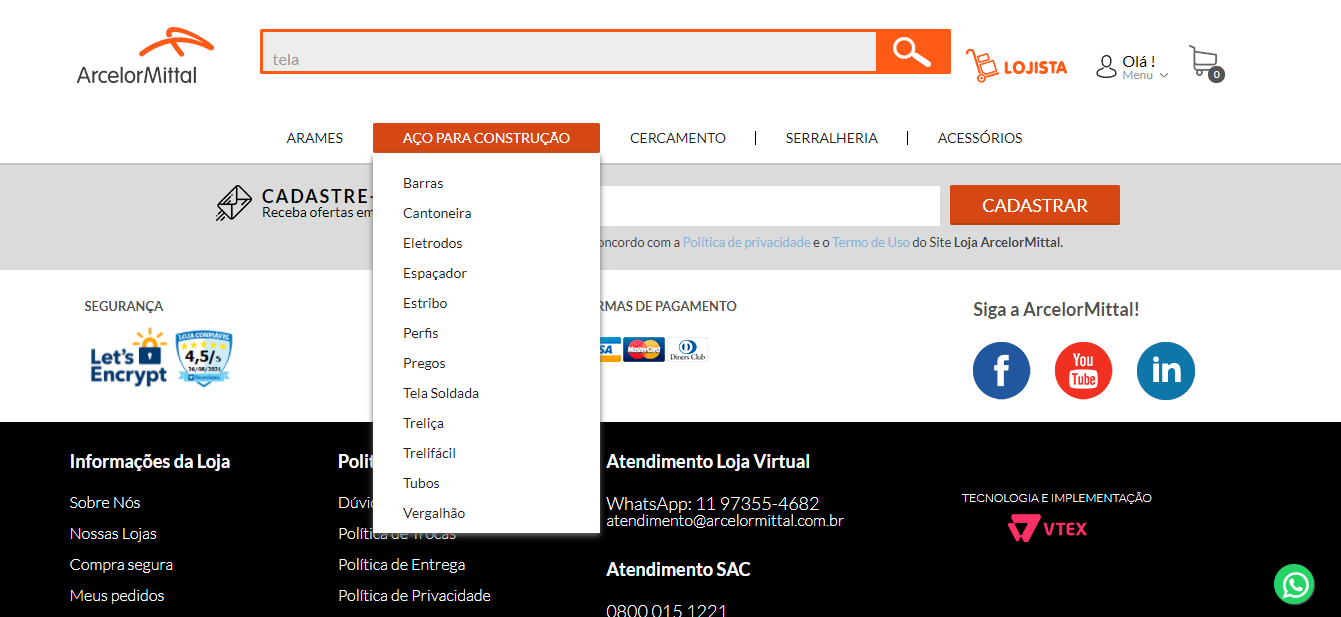Open the ARAMES menu

tap(315, 138)
